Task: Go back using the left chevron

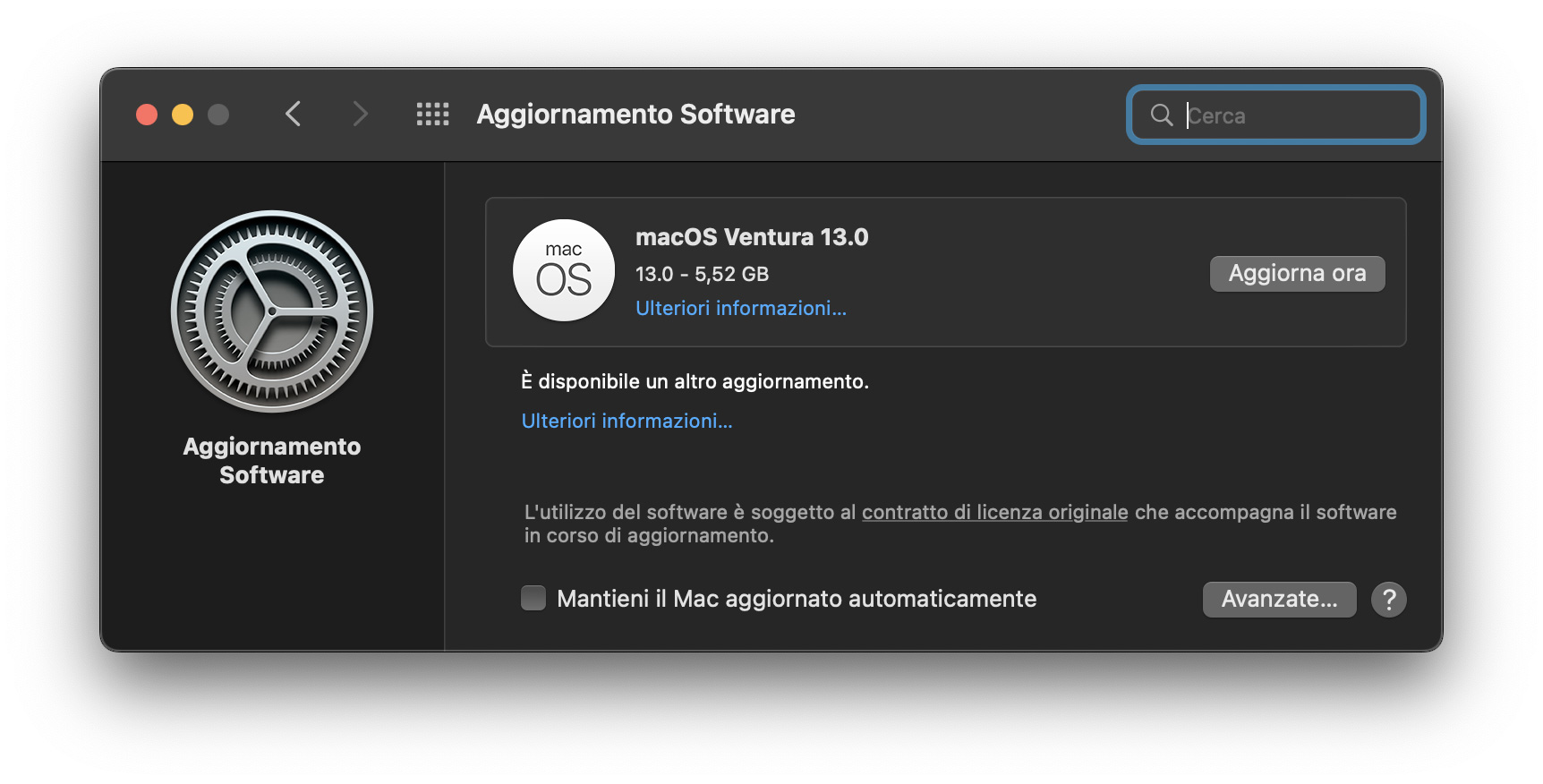Action: 293,115
